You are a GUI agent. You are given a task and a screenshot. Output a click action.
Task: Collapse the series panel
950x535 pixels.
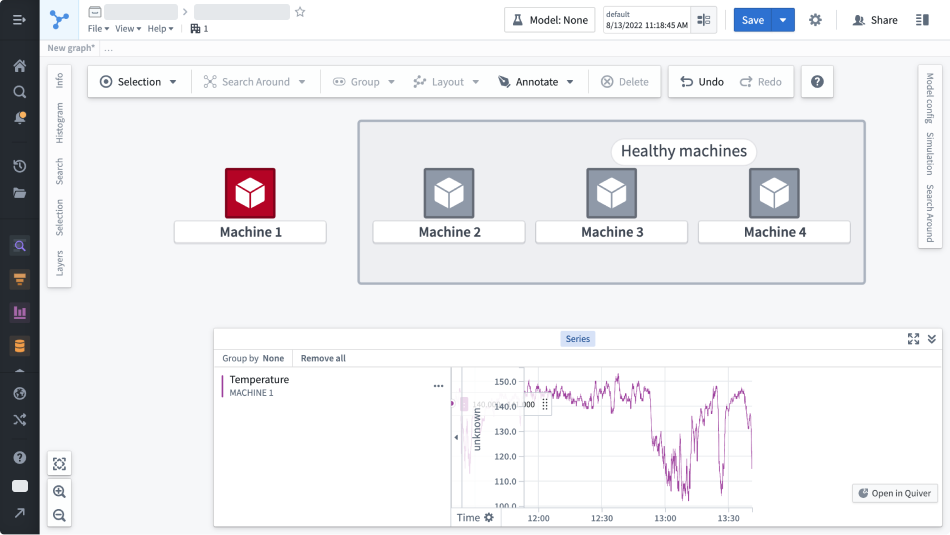click(x=932, y=339)
